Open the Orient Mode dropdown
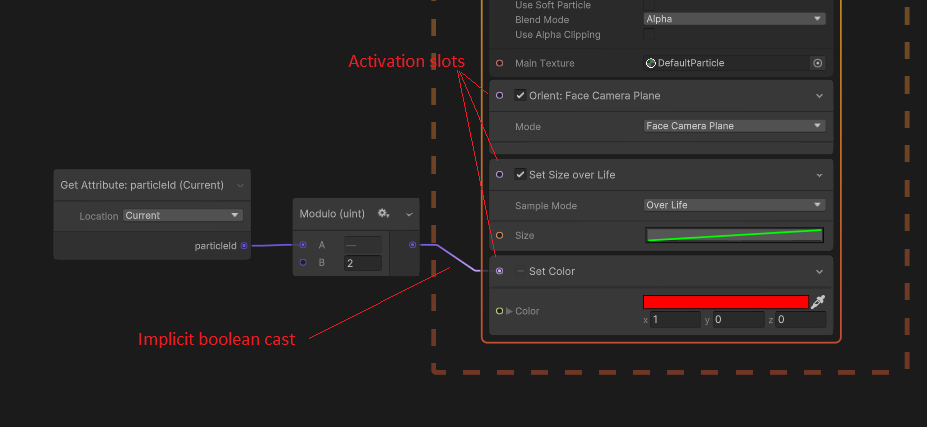 (x=734, y=126)
